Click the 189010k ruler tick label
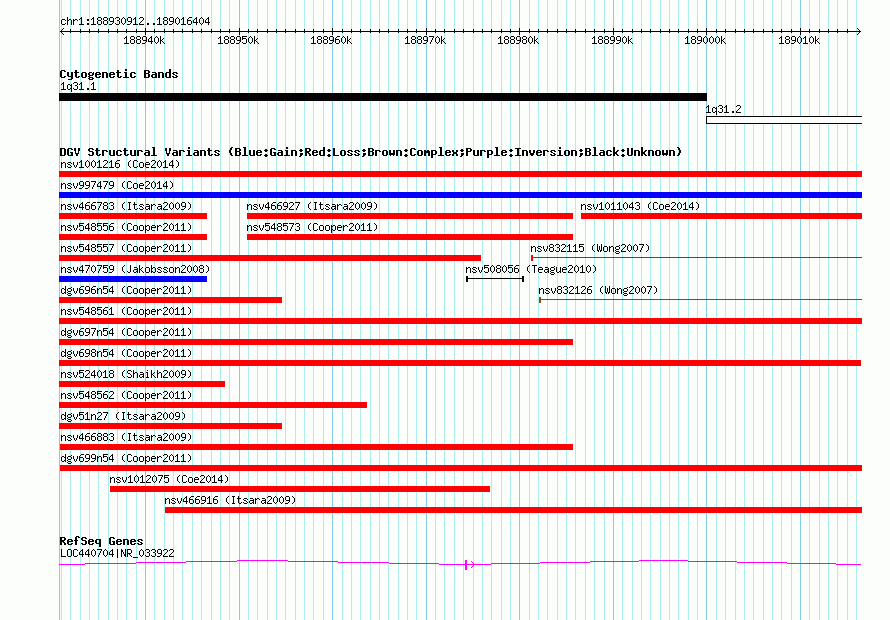890x620 pixels. coord(799,40)
